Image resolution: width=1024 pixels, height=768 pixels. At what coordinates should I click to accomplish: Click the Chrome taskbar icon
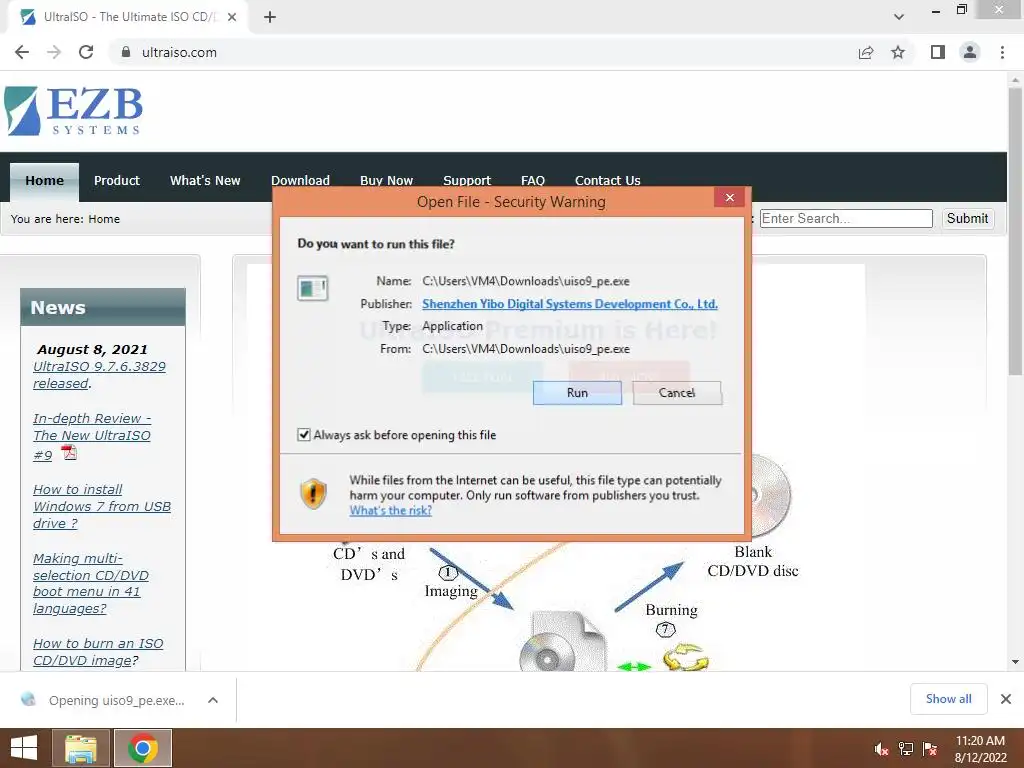pos(143,748)
